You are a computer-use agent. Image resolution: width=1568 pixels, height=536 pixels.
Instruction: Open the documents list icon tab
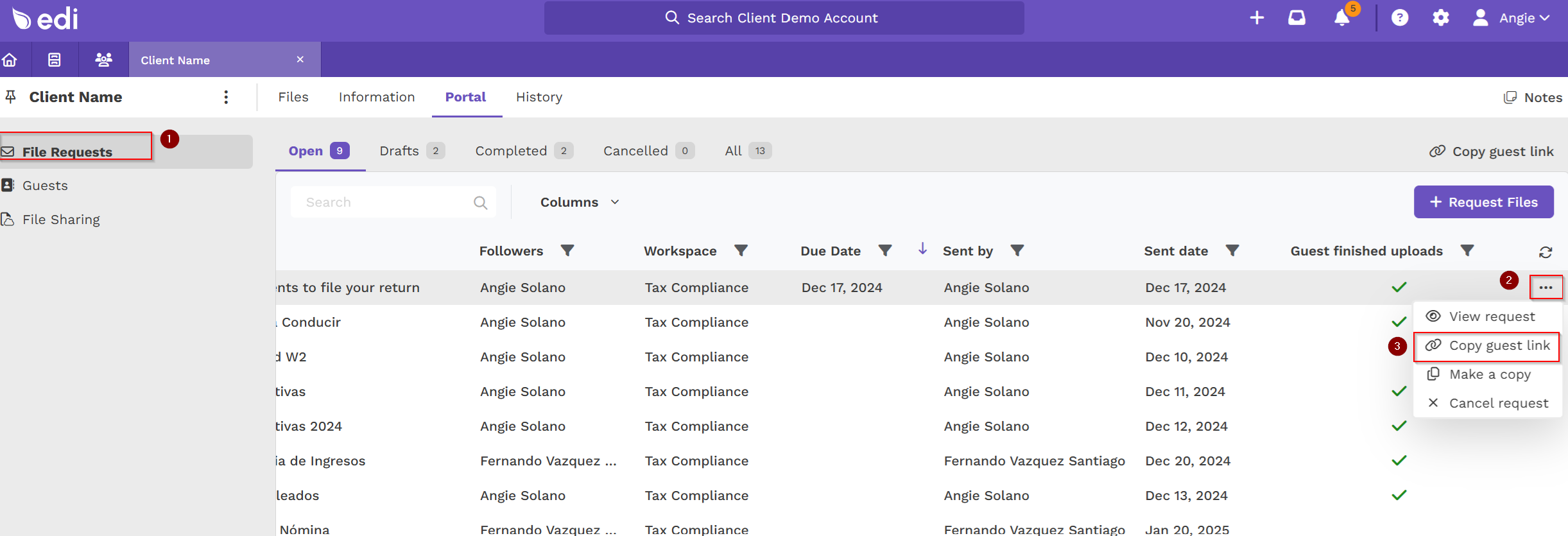pos(55,60)
